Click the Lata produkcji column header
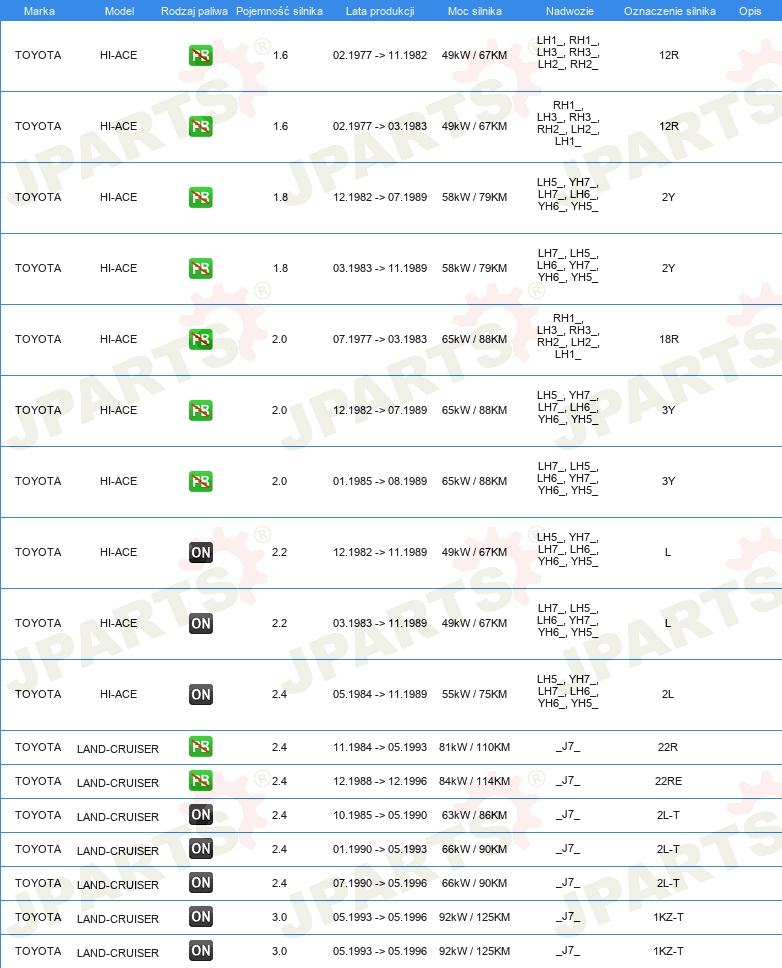The height and width of the screenshot is (968, 782). (x=380, y=11)
